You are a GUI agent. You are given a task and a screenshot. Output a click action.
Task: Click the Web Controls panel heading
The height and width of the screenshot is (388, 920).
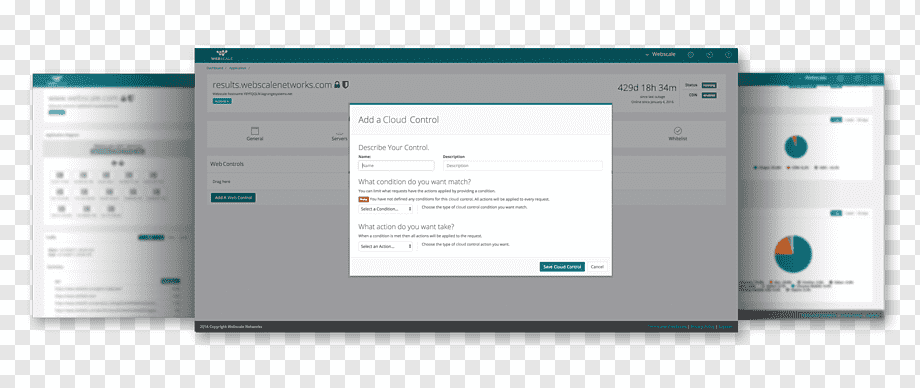226,164
